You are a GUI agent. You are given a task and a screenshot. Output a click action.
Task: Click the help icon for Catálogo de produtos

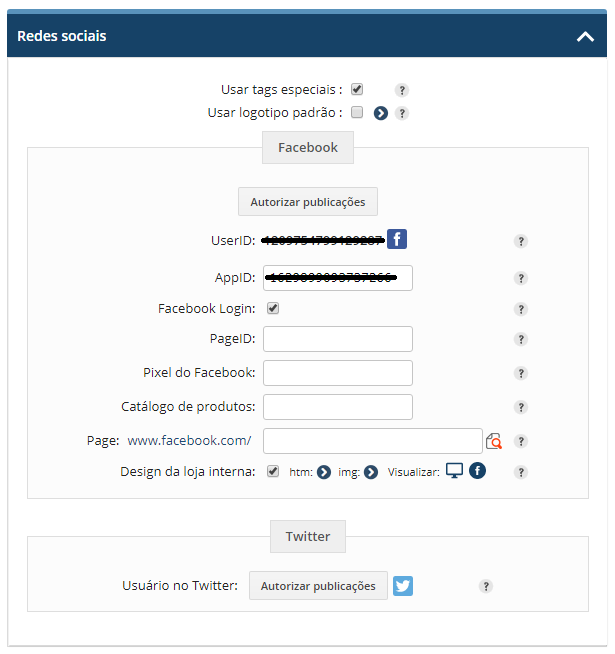coord(521,407)
